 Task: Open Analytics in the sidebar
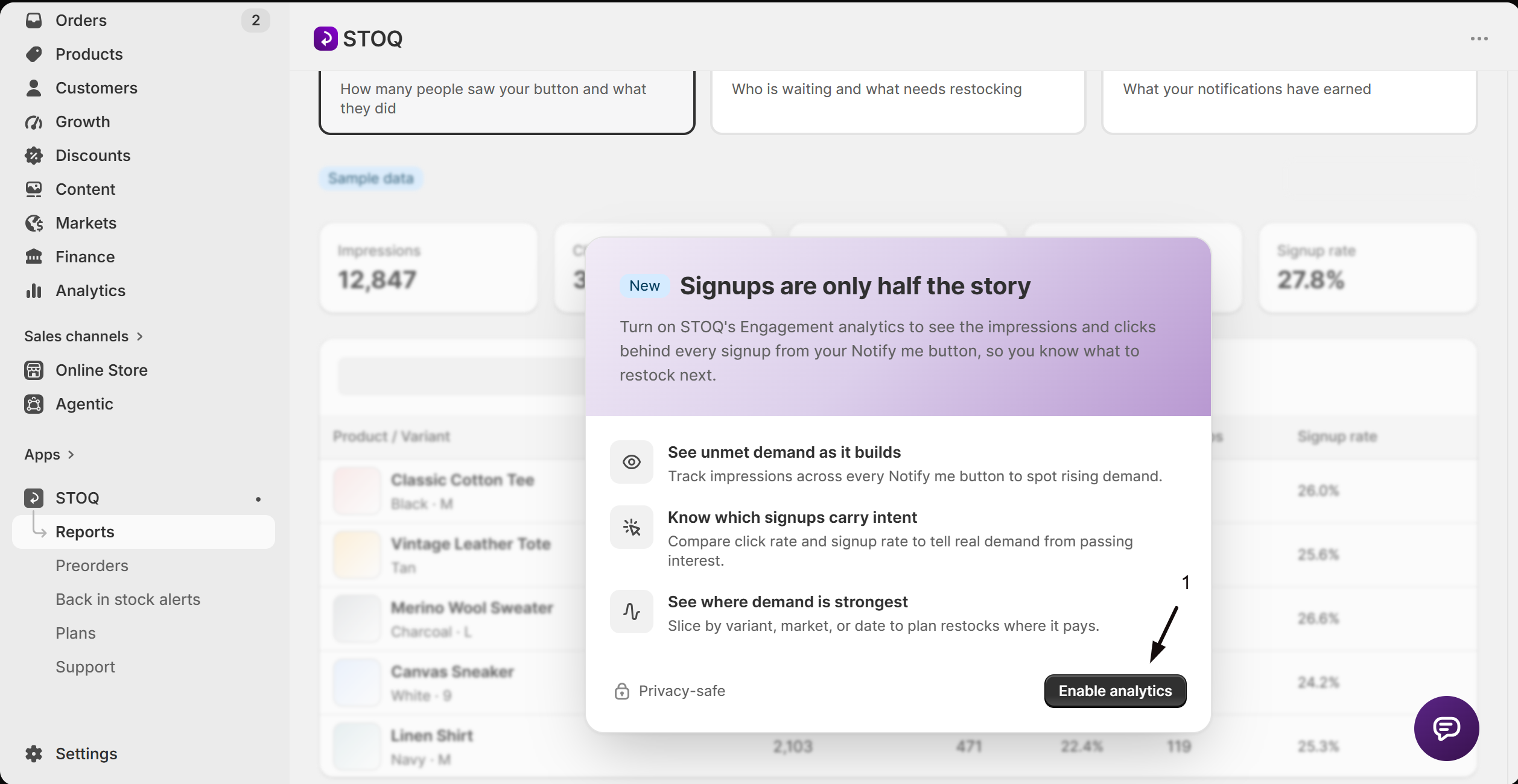click(x=144, y=291)
